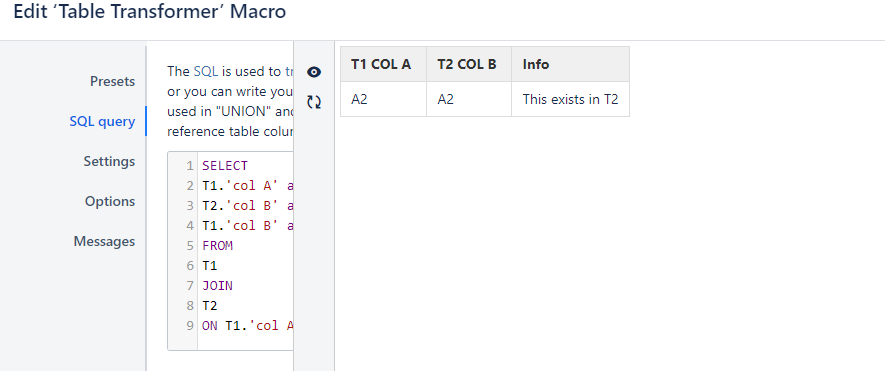Click the 'Edit Table Transformer Macro' title

click(150, 11)
